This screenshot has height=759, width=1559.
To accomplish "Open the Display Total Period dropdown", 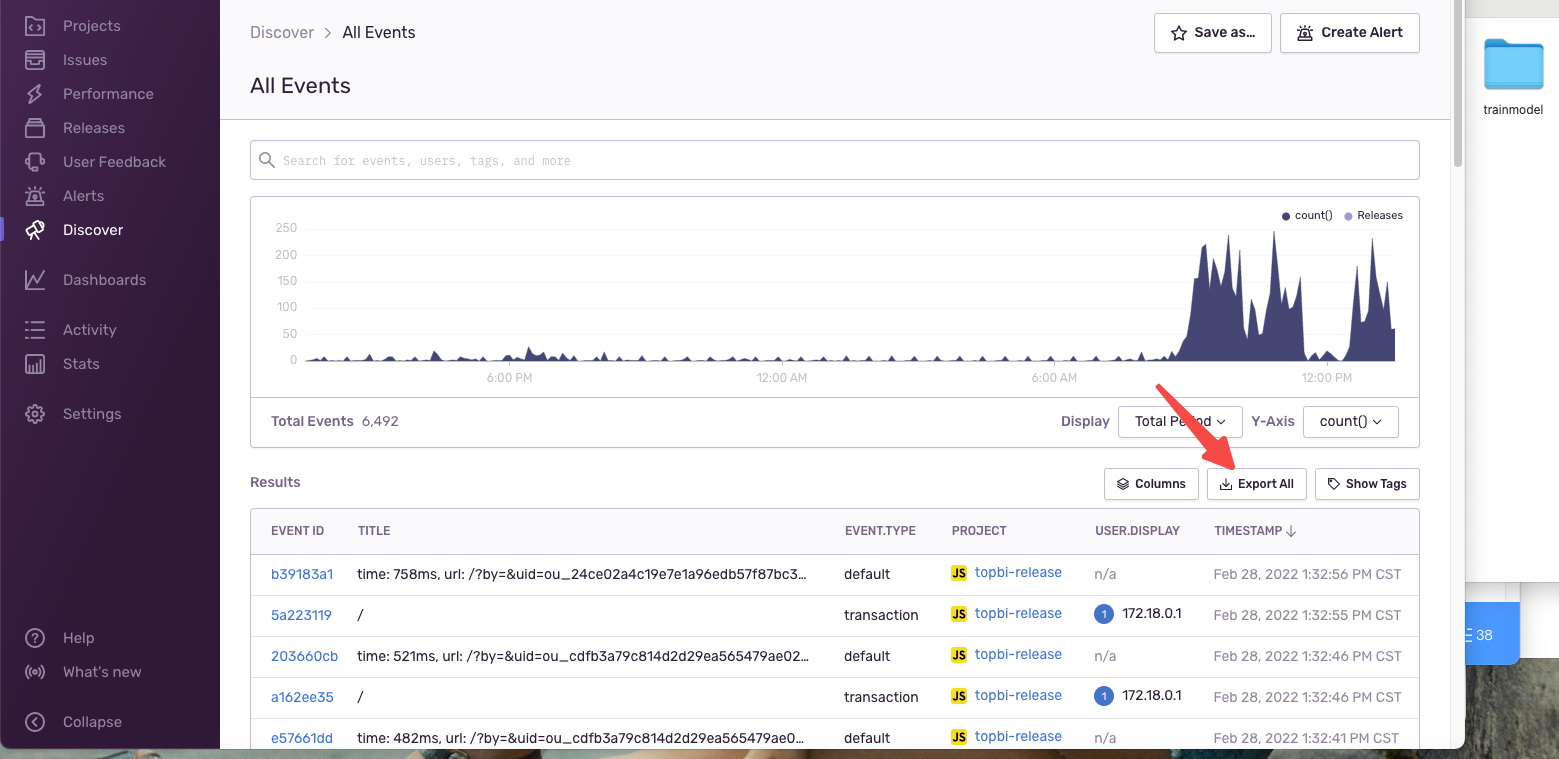I will [1180, 422].
